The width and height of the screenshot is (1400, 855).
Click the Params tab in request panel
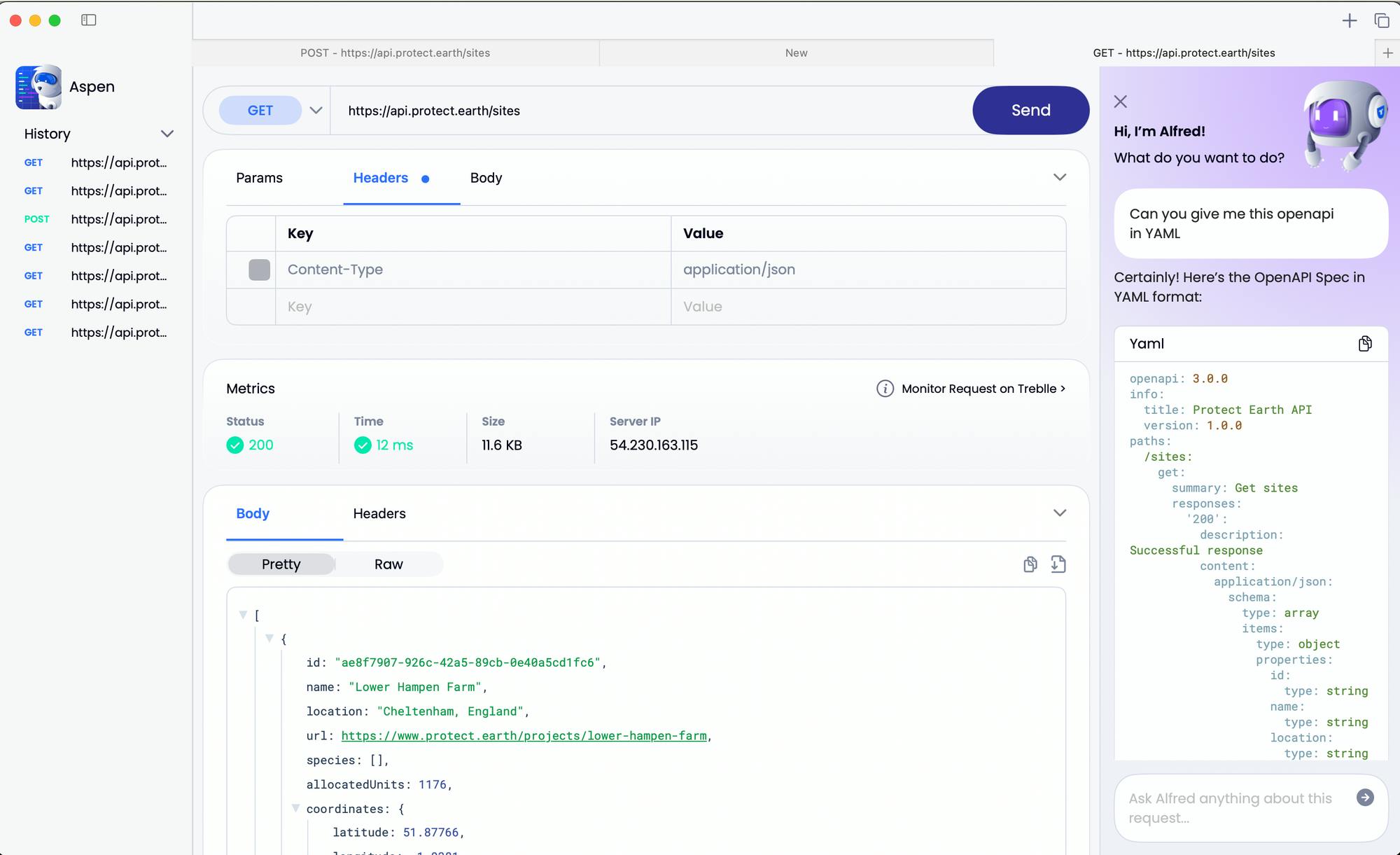(259, 178)
